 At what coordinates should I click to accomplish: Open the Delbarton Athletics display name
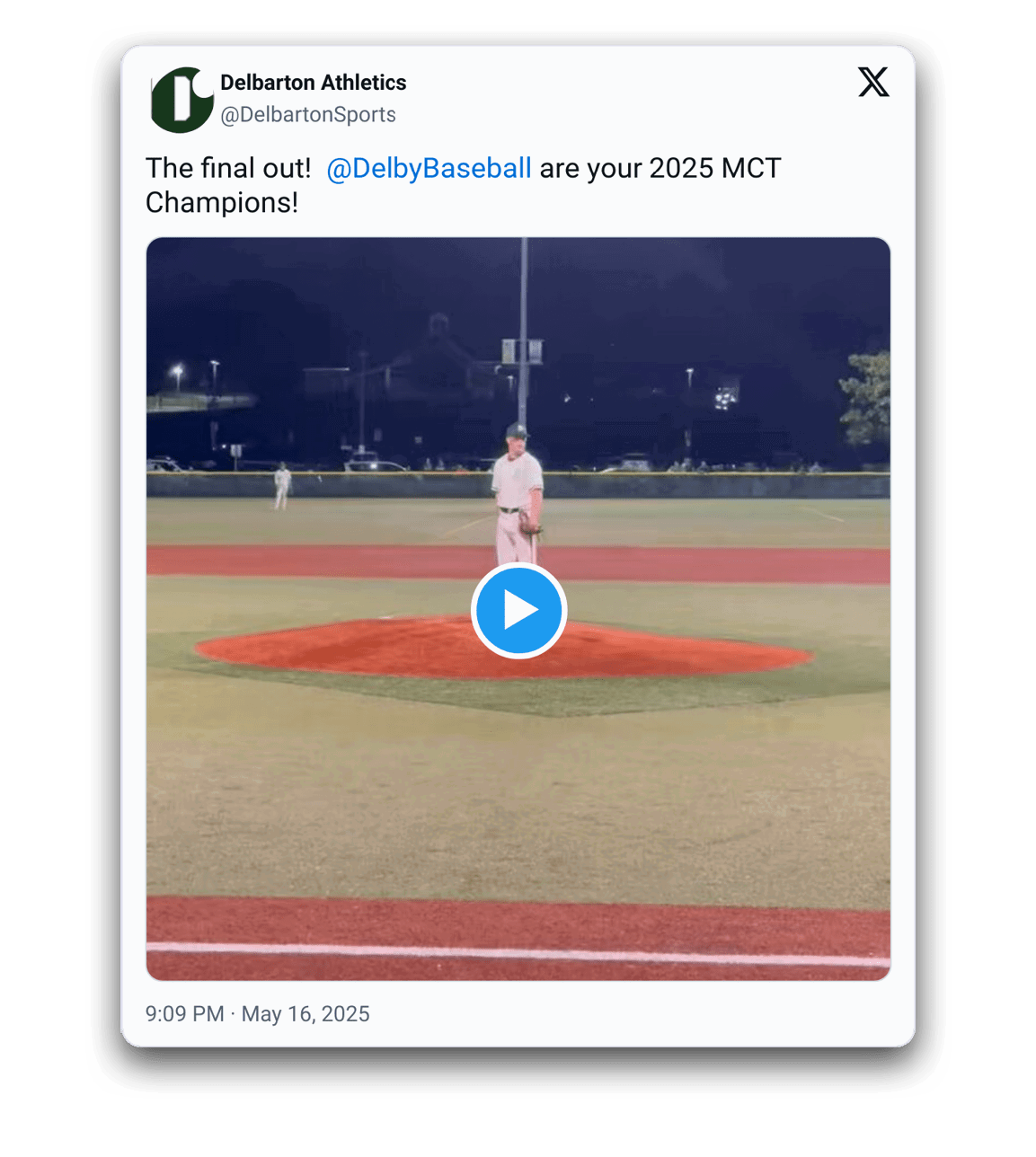(313, 83)
